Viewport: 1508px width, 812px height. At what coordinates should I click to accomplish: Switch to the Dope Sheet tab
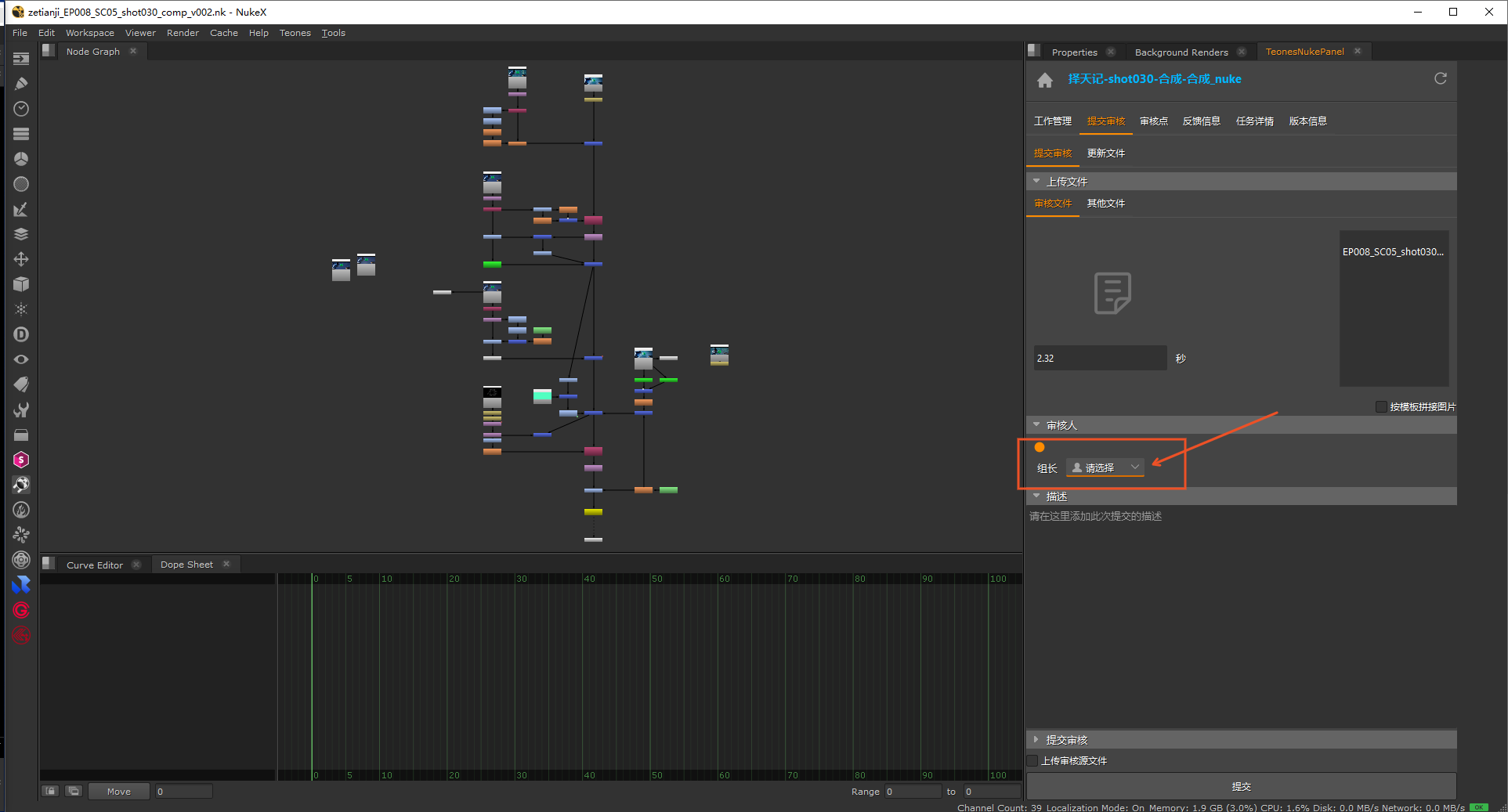186,565
